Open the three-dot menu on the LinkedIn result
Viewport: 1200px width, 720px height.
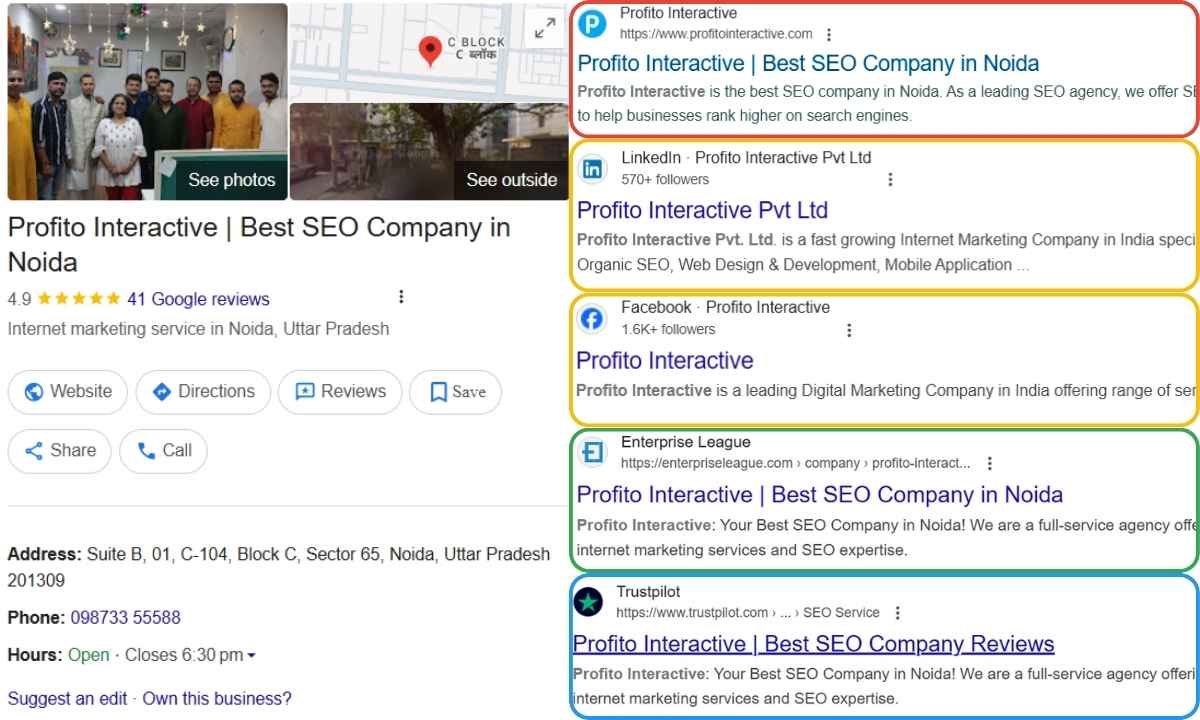pos(891,178)
